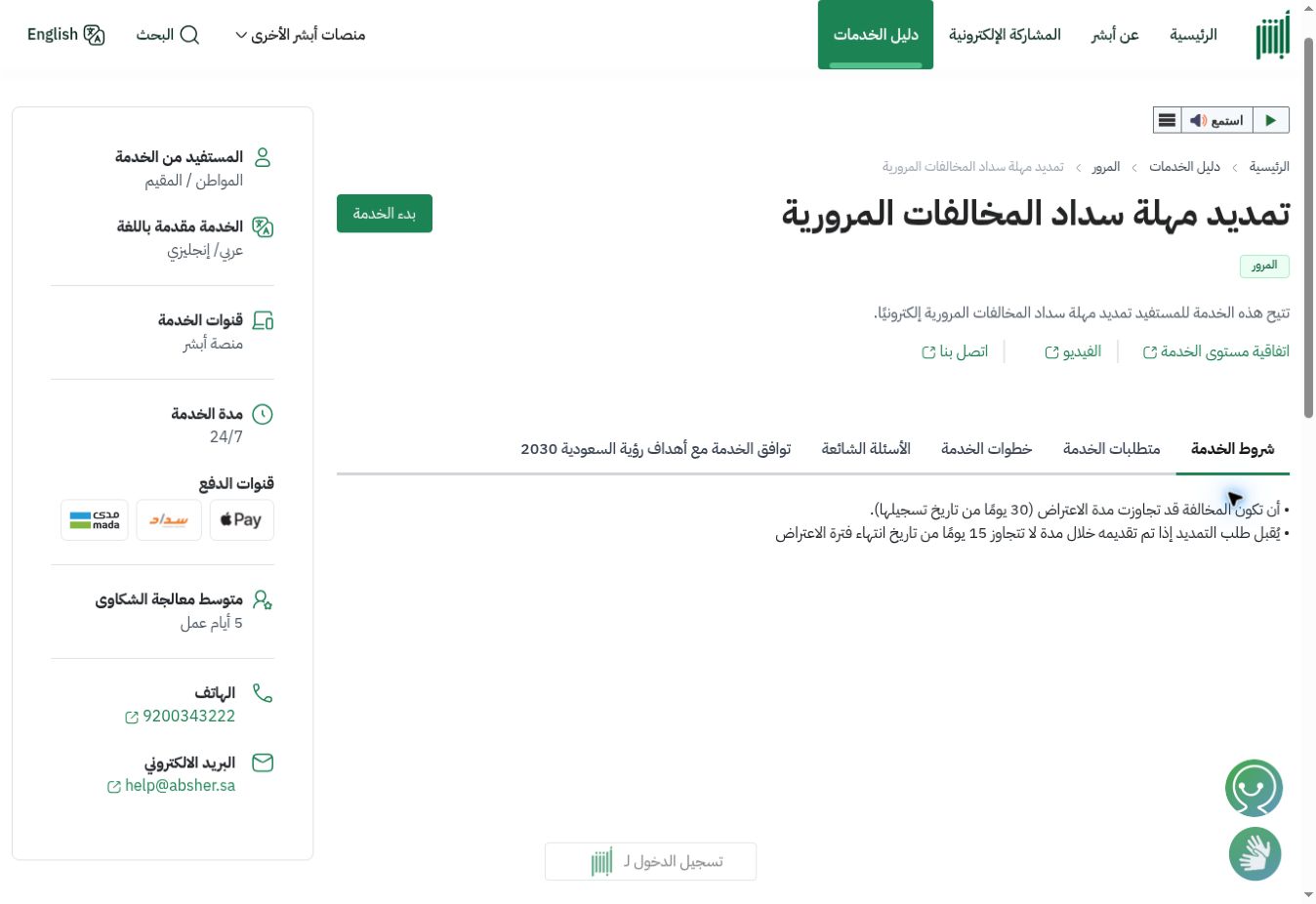Go to الرئيسية in top navigation

(x=1193, y=35)
